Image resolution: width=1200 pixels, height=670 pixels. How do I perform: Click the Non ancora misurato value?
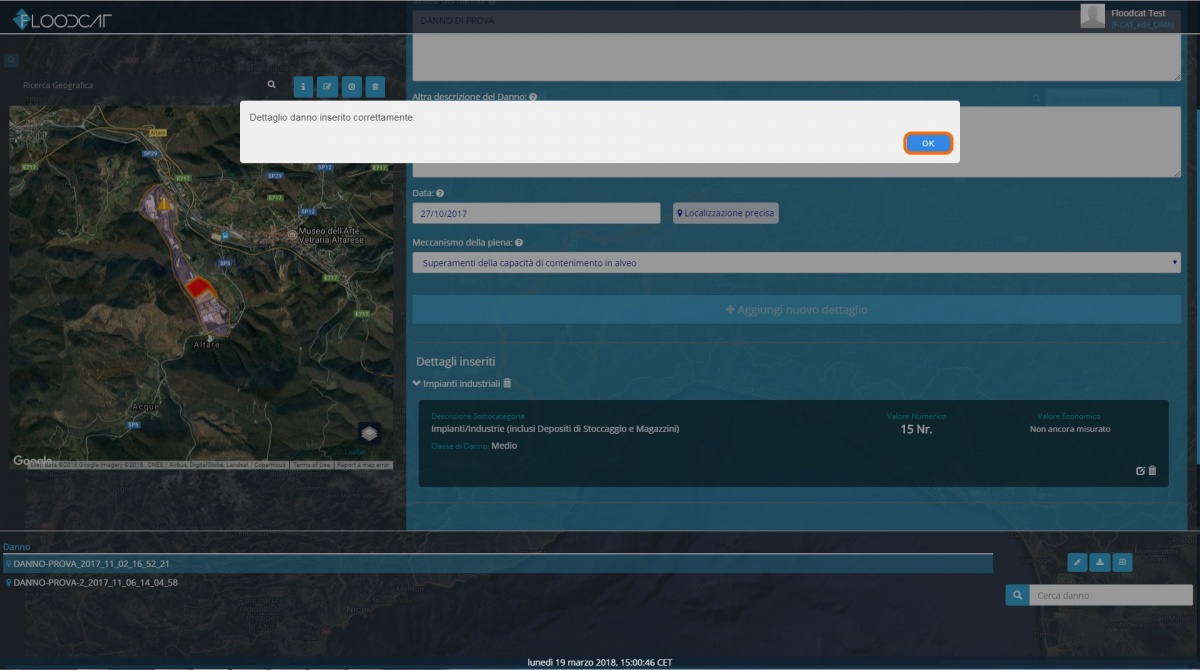tap(1070, 429)
